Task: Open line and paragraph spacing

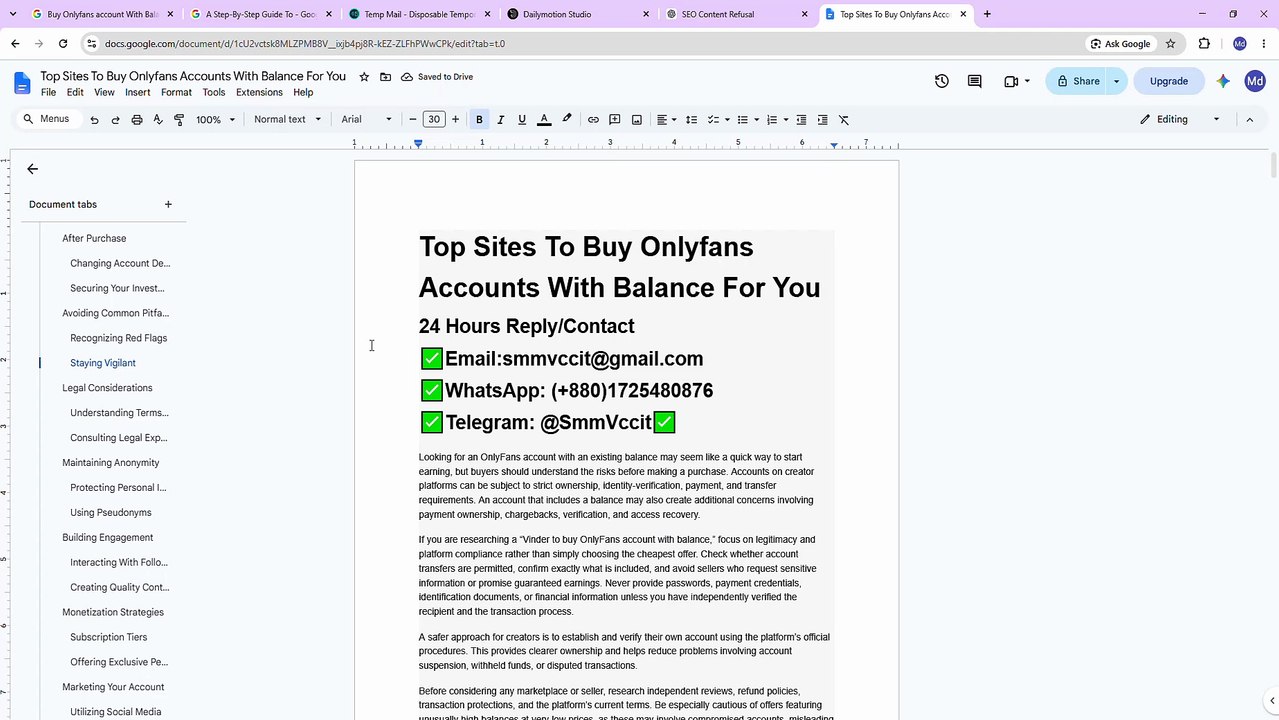Action: pos(691,119)
